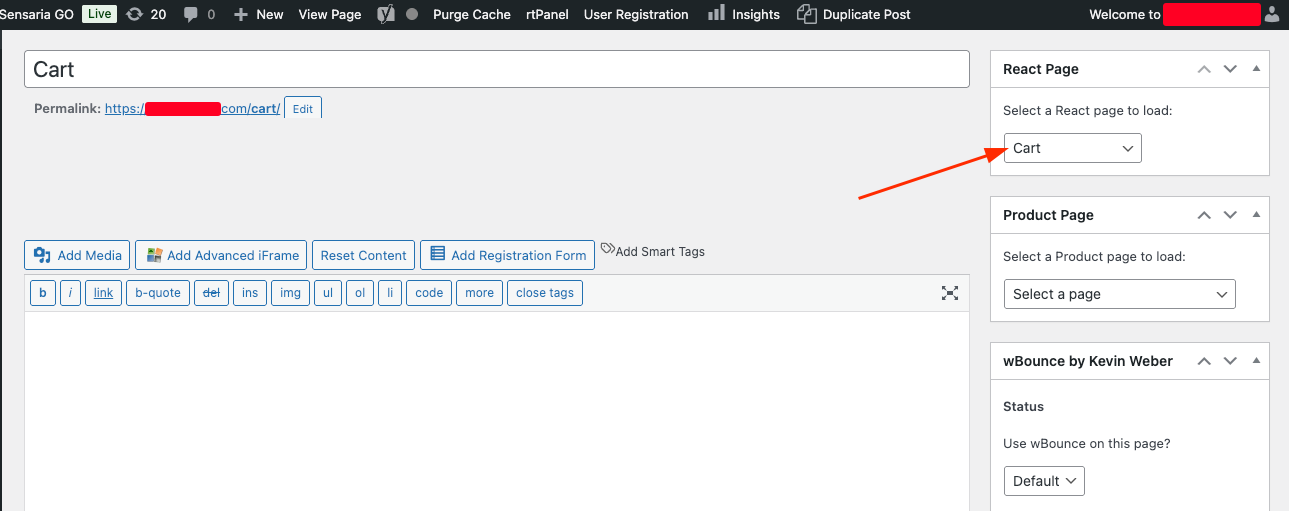Viewport: 1289px width, 511px height.
Task: Click the Yoast SEO icon in admin bar
Action: [x=385, y=14]
